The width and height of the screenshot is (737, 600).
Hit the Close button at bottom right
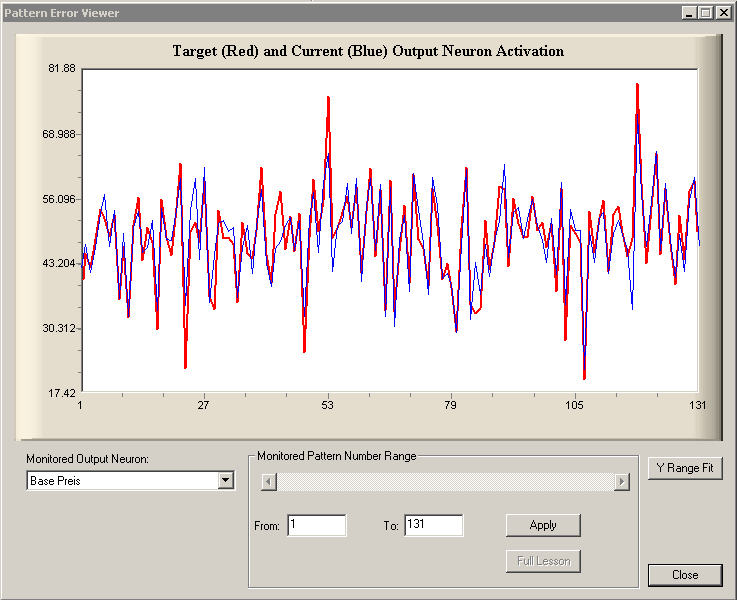pos(685,575)
